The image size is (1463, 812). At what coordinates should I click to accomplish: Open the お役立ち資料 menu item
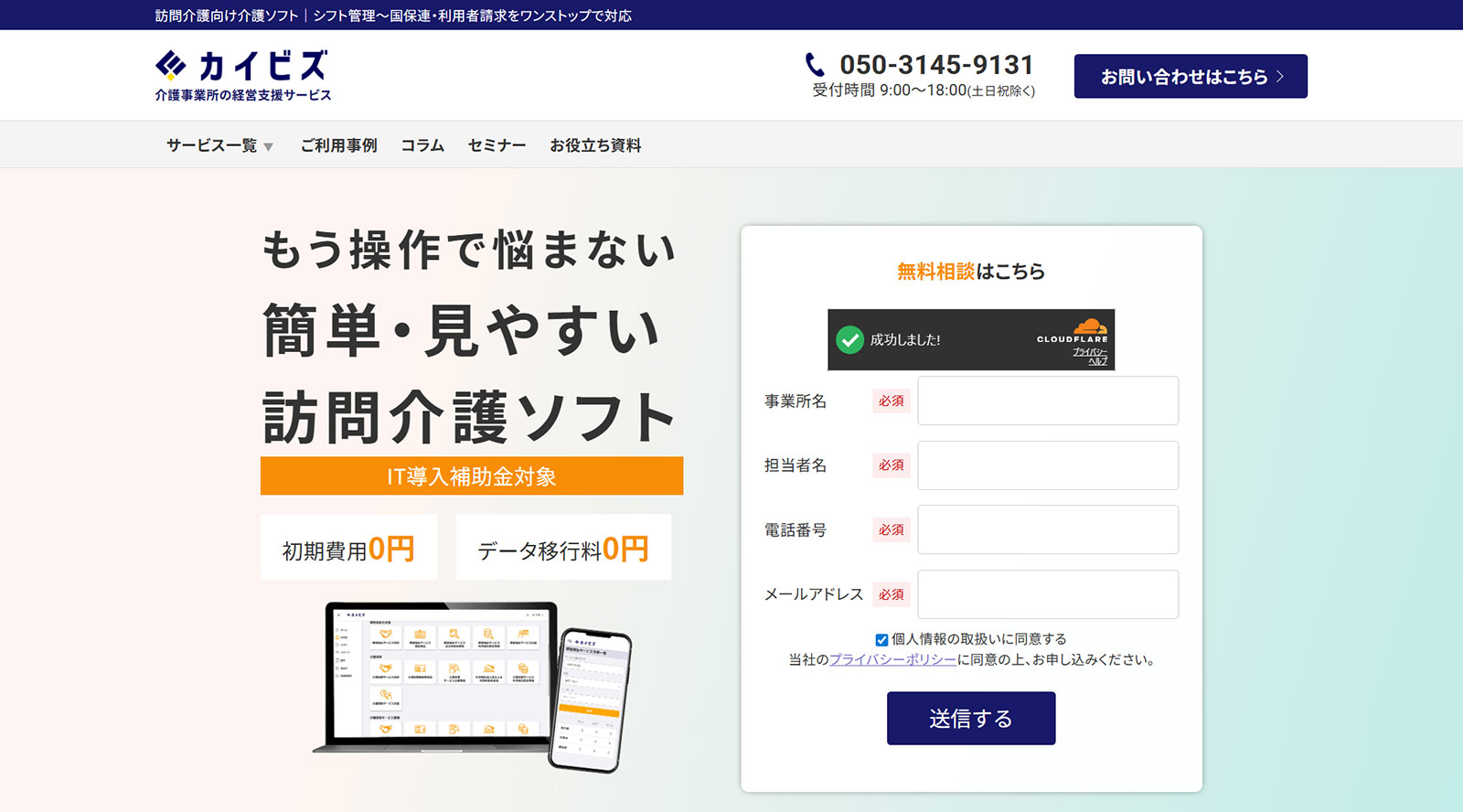click(x=595, y=145)
